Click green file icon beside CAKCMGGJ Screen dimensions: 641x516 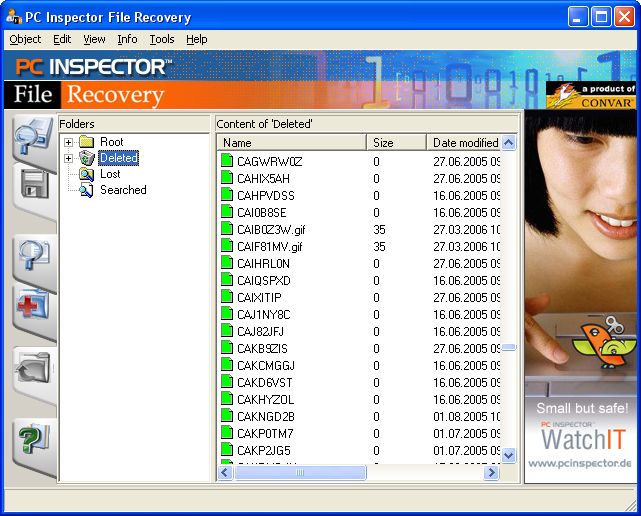[227, 365]
